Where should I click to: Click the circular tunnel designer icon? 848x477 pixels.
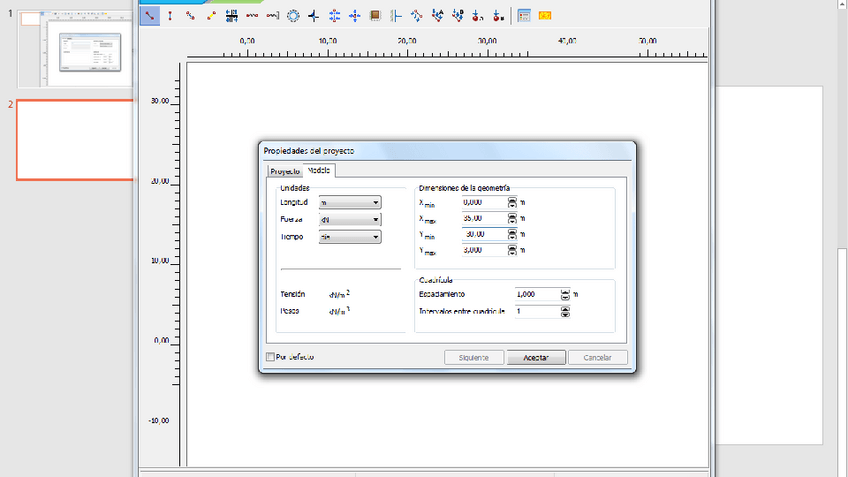(x=293, y=16)
